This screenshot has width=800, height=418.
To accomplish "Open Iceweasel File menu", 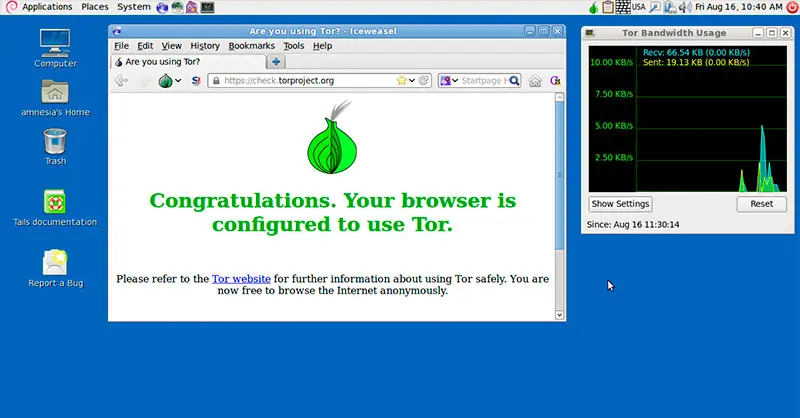I will click(121, 46).
